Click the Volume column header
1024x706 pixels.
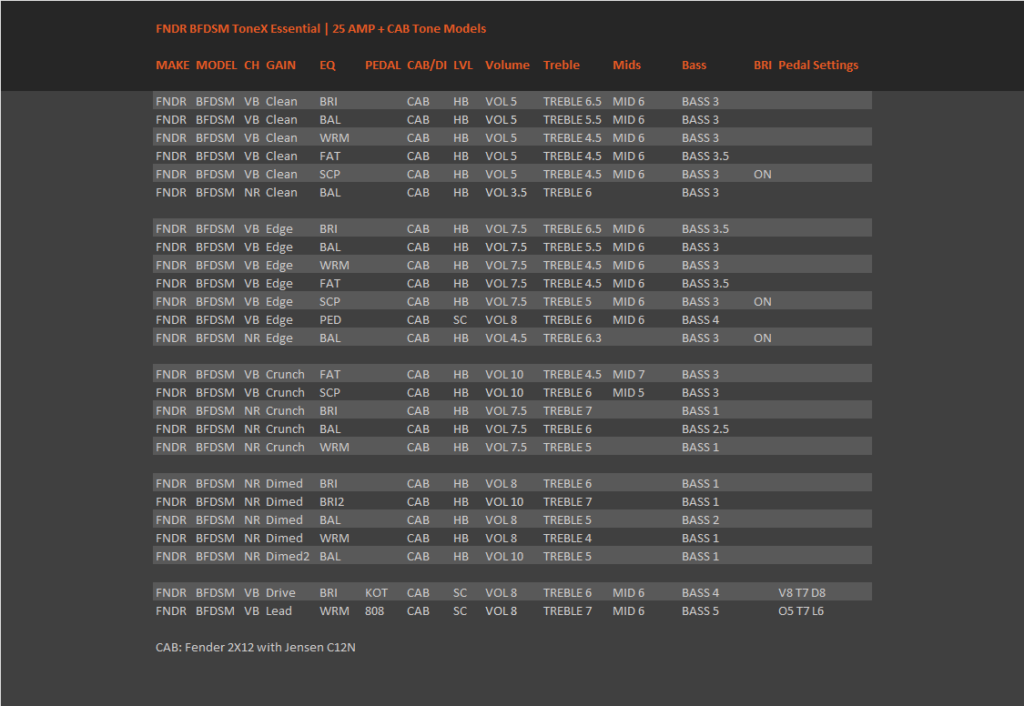[x=507, y=65]
